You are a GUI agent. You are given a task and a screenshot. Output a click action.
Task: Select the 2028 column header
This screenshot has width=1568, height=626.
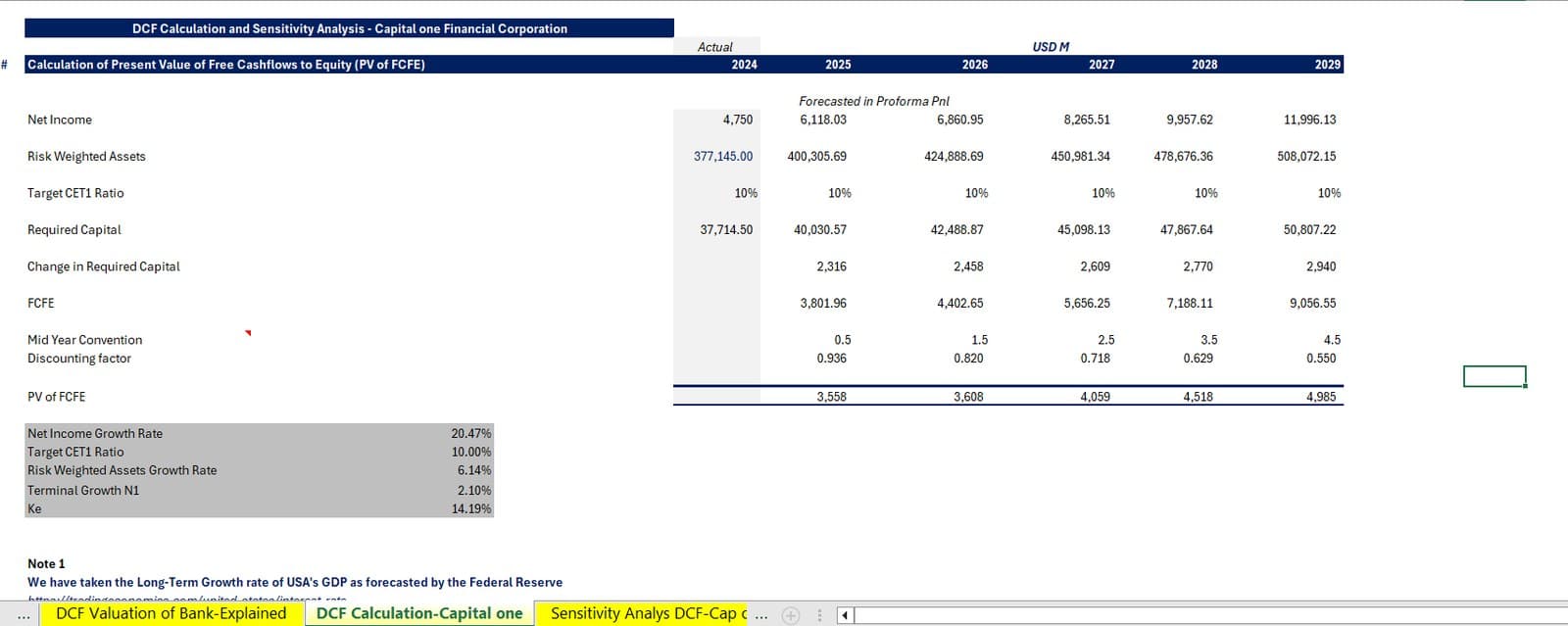1204,65
